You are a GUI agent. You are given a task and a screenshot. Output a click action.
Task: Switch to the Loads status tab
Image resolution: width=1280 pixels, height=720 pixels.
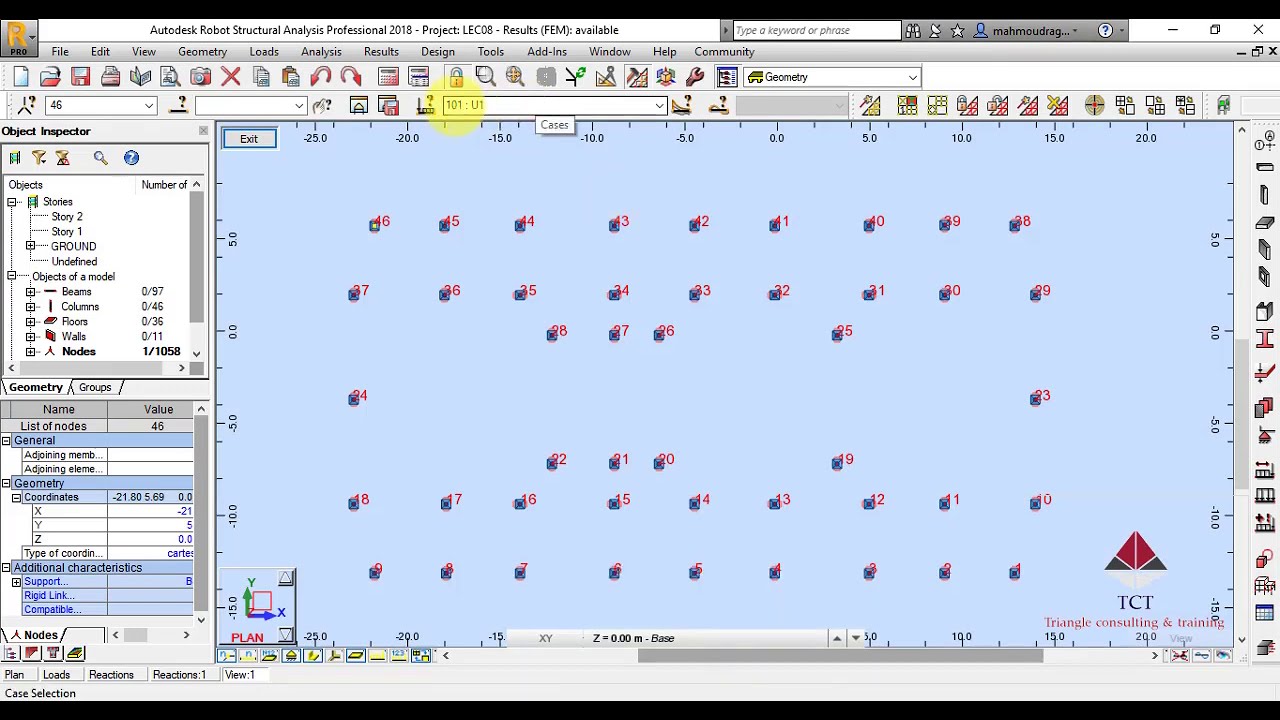(x=56, y=675)
